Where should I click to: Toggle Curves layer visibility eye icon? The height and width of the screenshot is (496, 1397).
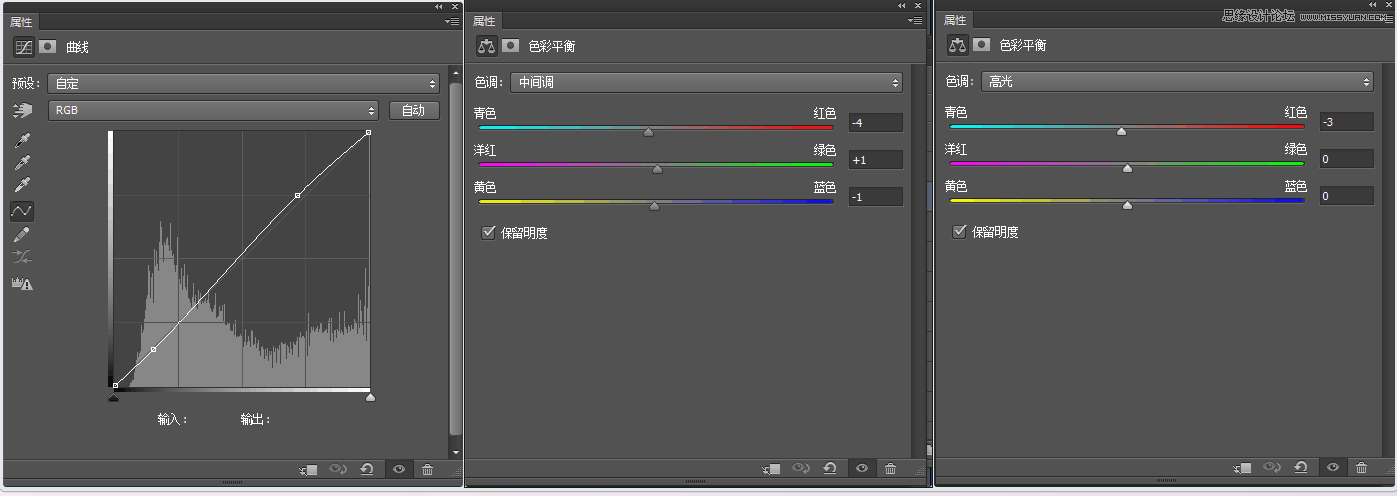398,469
